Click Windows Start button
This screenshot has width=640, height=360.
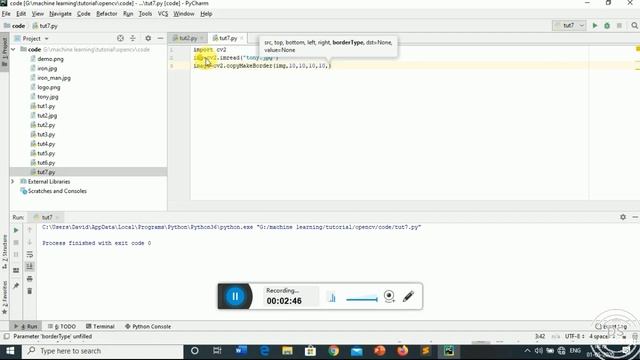coord(10,351)
